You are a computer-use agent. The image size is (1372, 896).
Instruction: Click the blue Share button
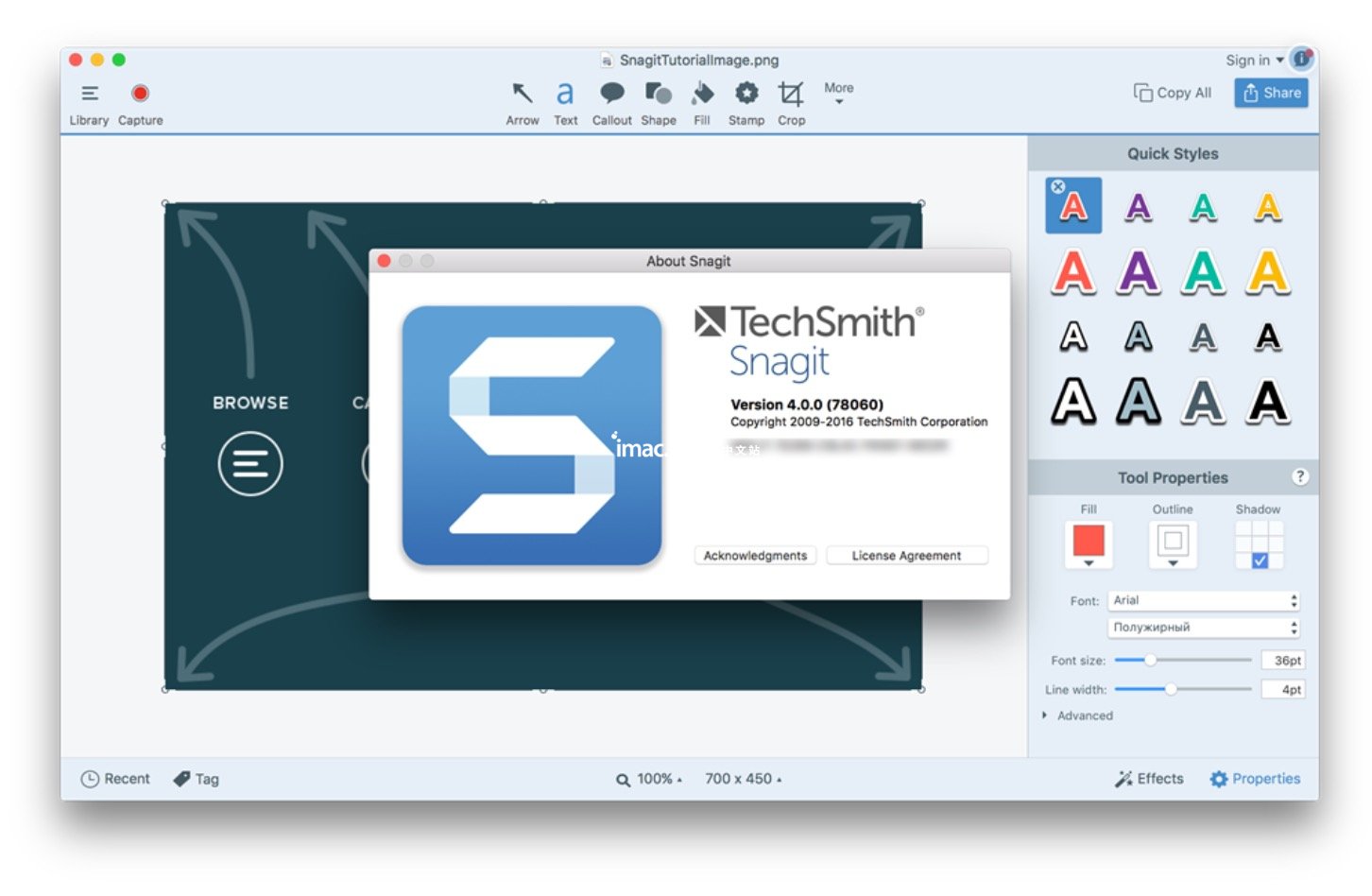(x=1271, y=93)
